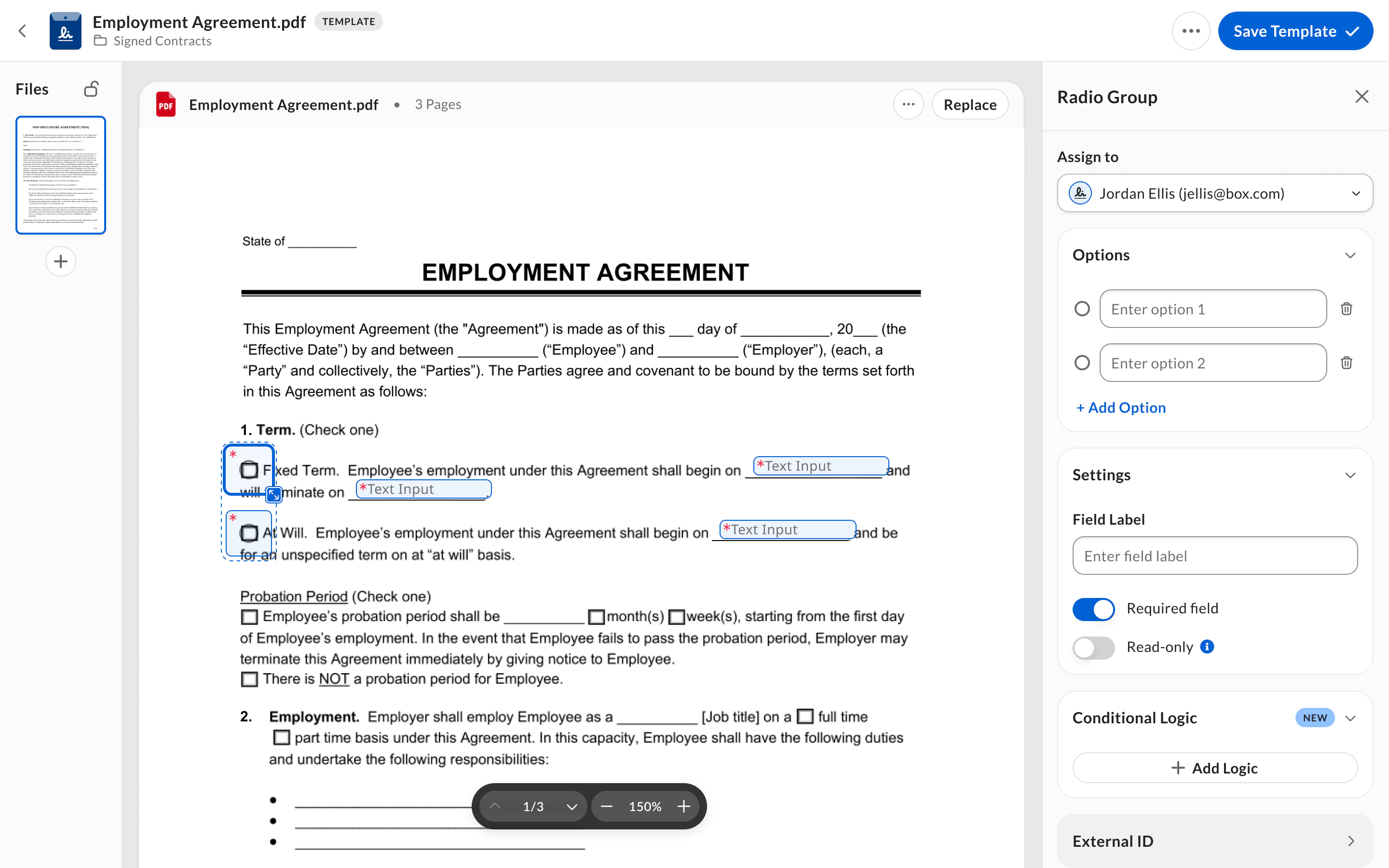Click the Read-only info icon
The width and height of the screenshot is (1389, 868).
click(1207, 647)
